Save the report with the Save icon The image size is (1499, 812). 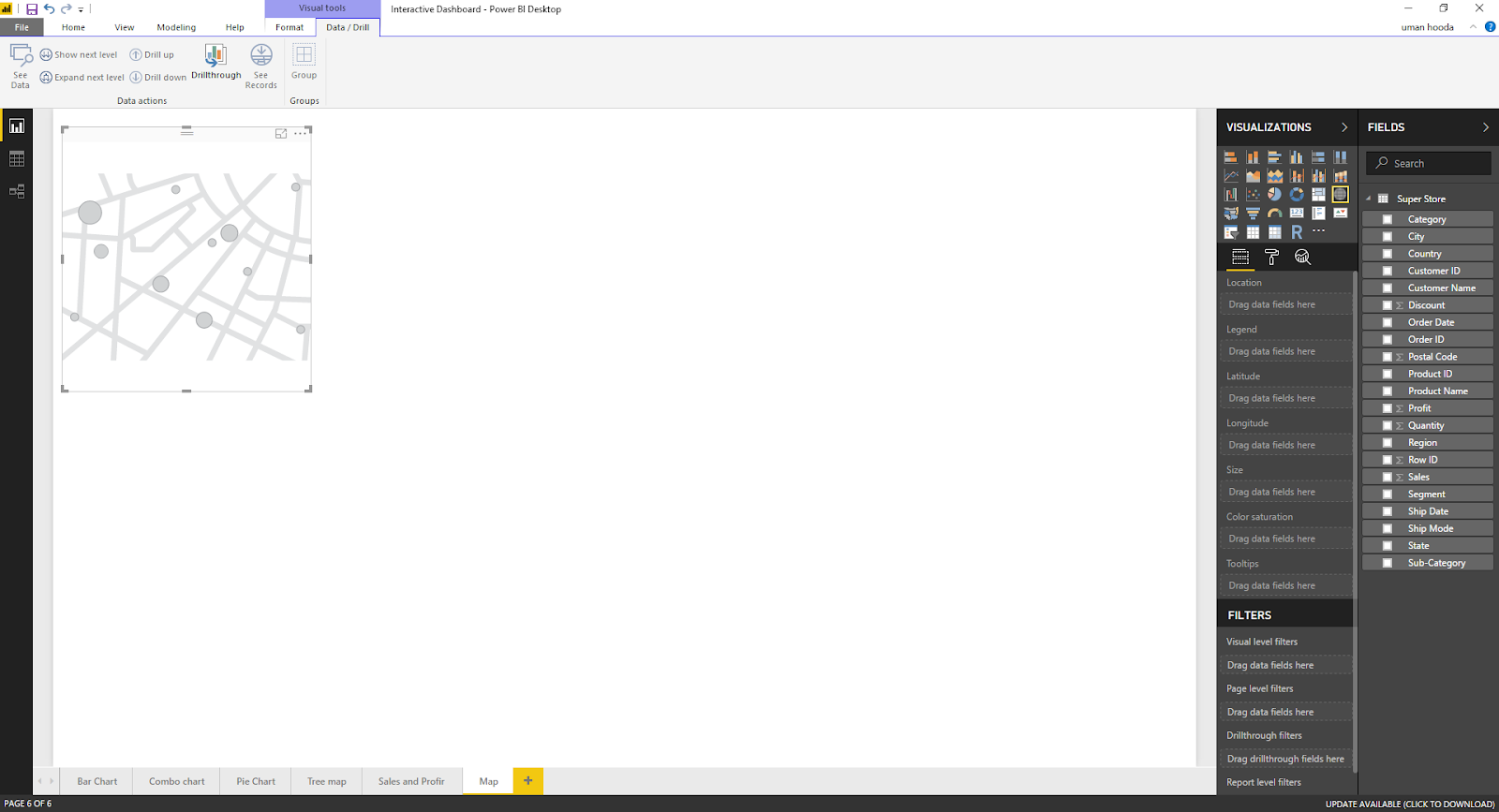[x=32, y=8]
